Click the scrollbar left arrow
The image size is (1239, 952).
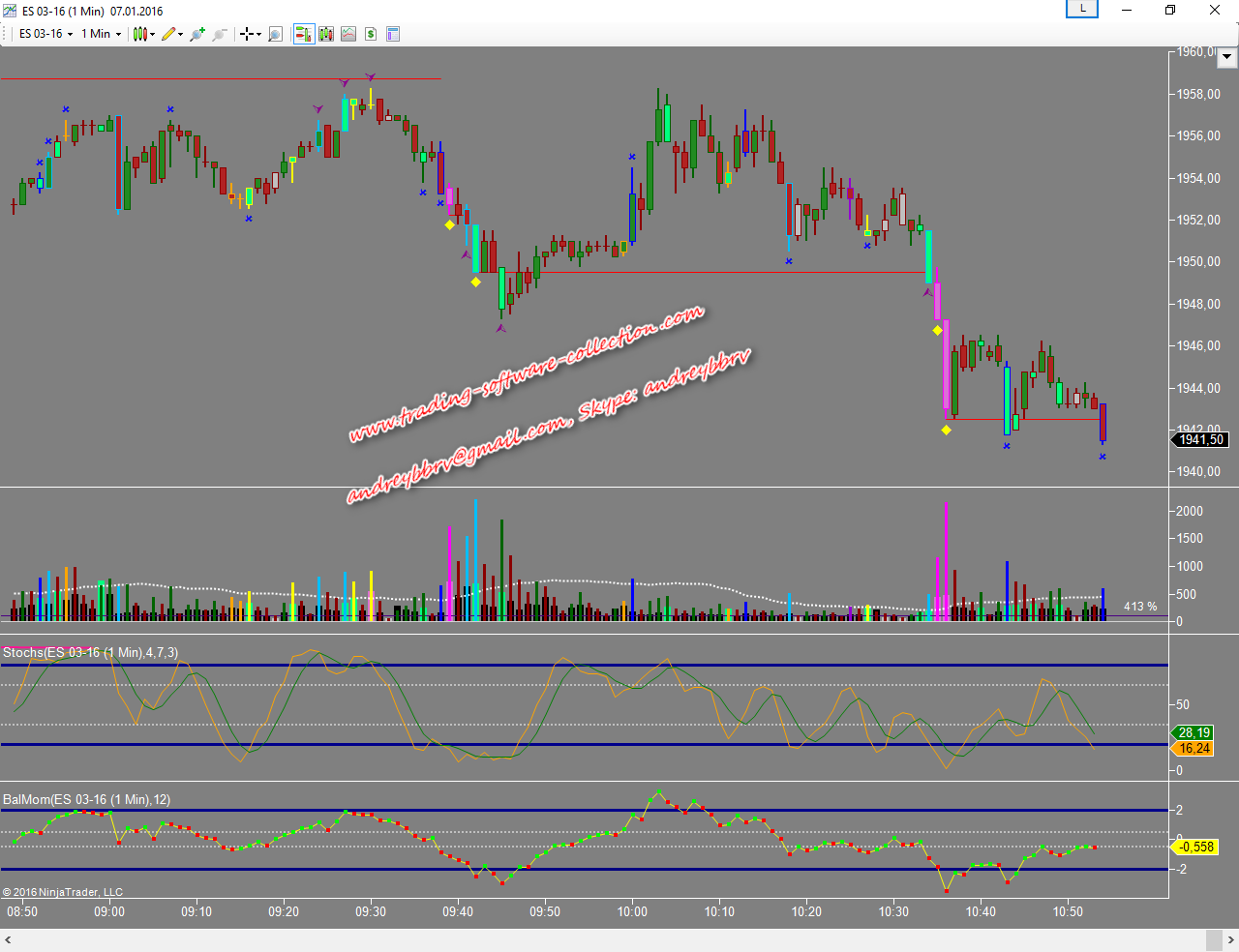point(9,940)
